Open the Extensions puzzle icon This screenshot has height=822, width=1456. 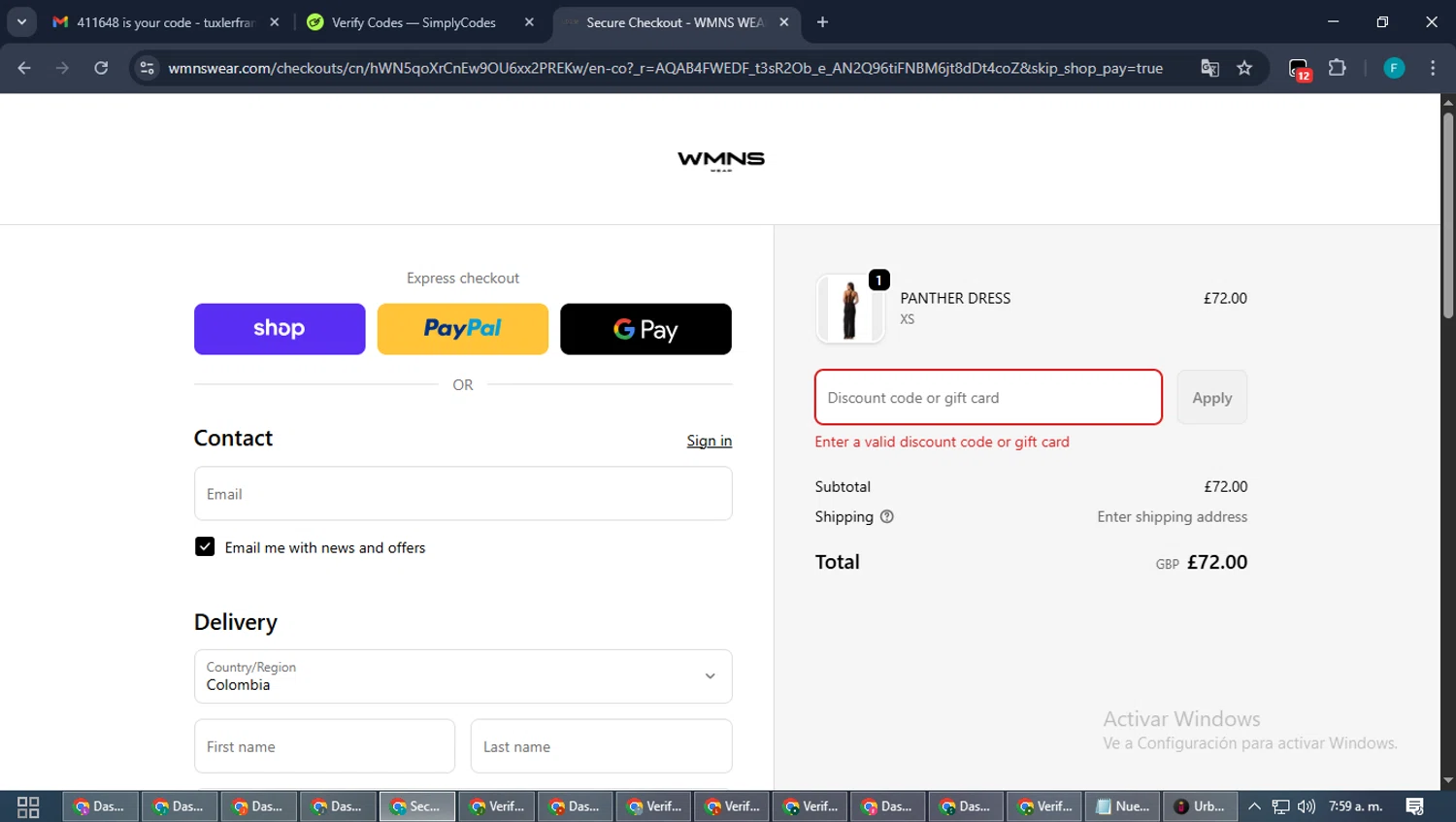(x=1338, y=68)
